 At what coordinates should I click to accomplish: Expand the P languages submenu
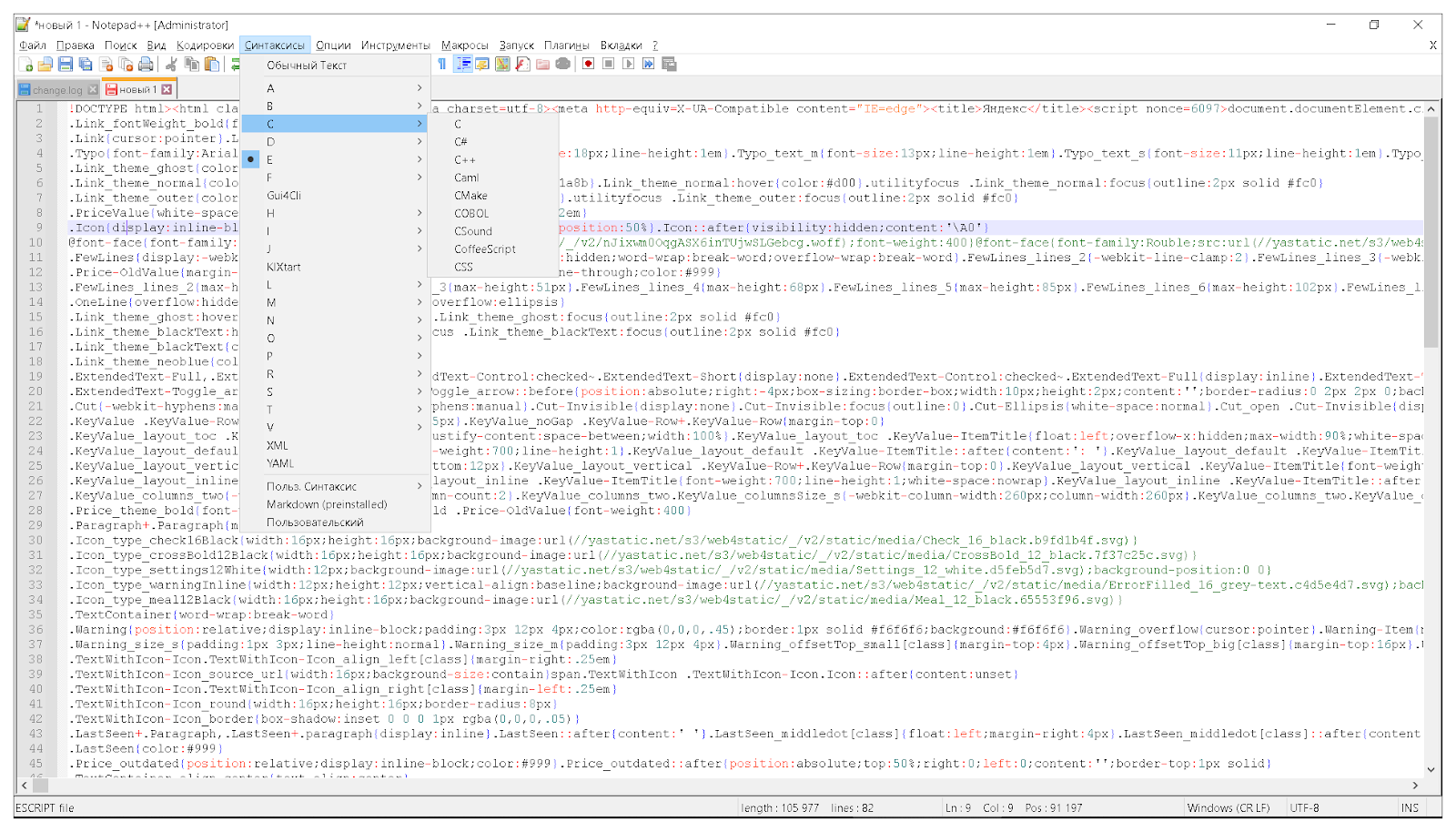coord(335,356)
